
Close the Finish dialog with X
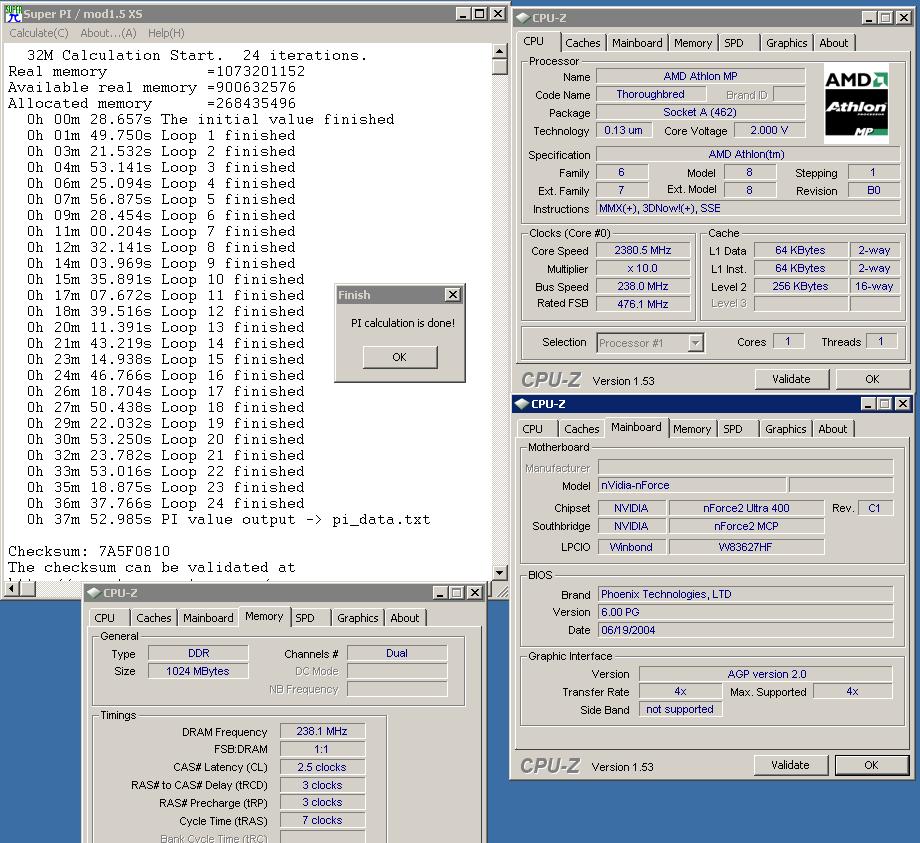[x=452, y=295]
